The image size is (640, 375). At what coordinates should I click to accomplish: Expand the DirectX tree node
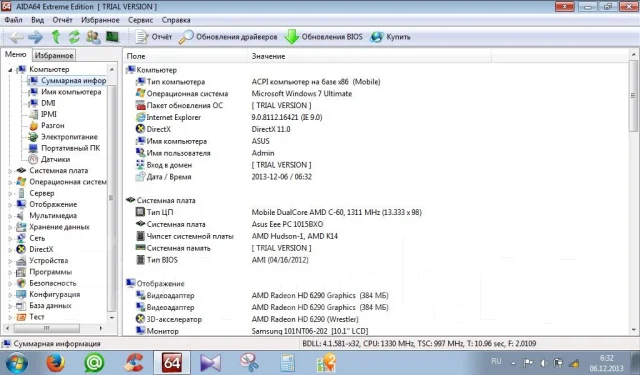click(10, 250)
